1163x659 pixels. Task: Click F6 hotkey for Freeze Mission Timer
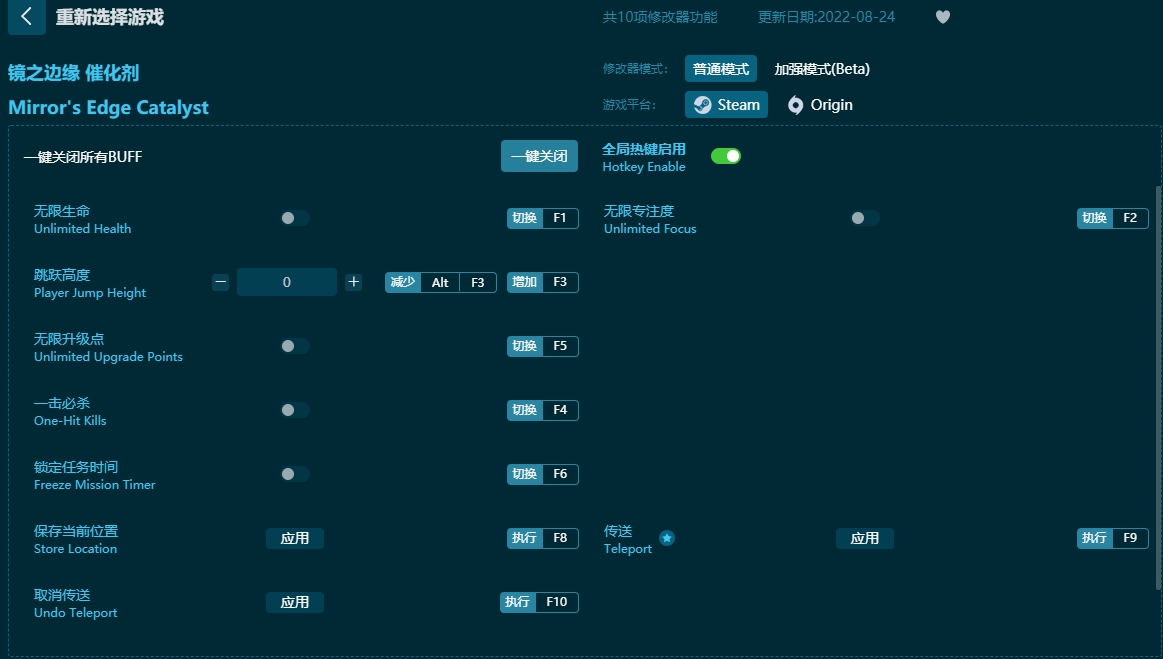point(543,473)
